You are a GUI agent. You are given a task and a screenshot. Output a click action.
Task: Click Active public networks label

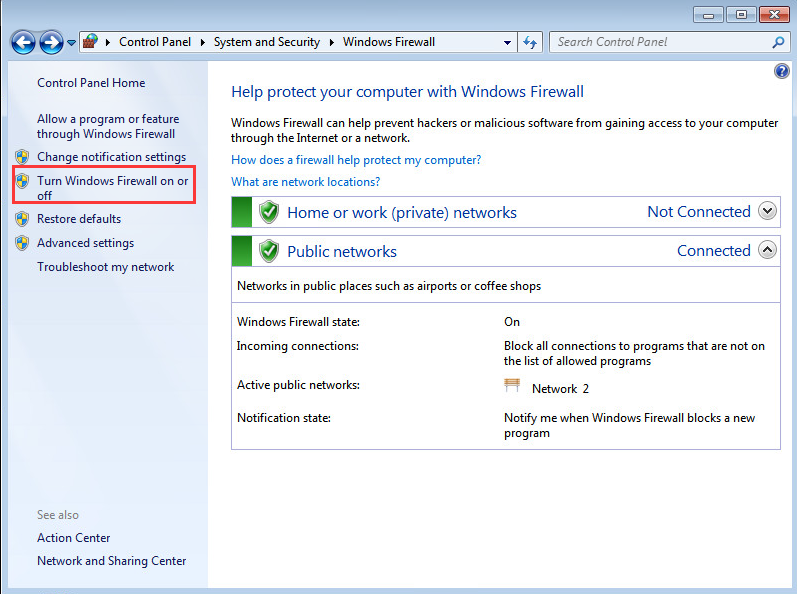pyautogui.click(x=298, y=385)
